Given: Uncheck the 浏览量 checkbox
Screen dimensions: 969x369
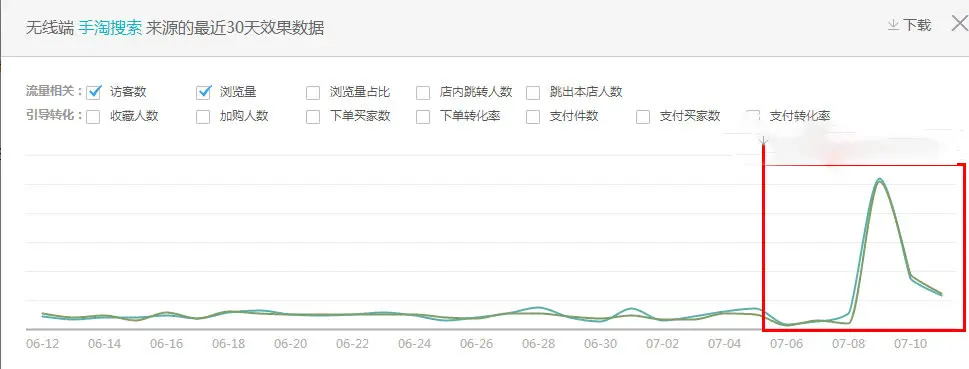Looking at the screenshot, I should pyautogui.click(x=203, y=93).
